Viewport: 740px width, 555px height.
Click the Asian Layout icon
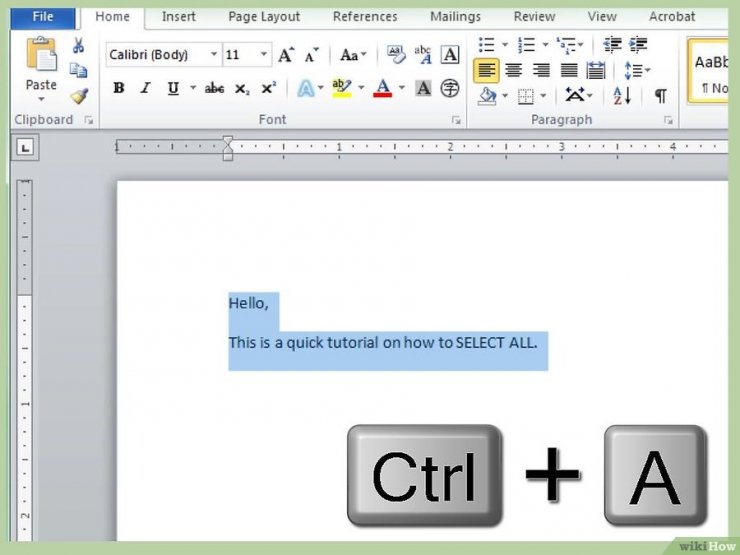point(575,96)
